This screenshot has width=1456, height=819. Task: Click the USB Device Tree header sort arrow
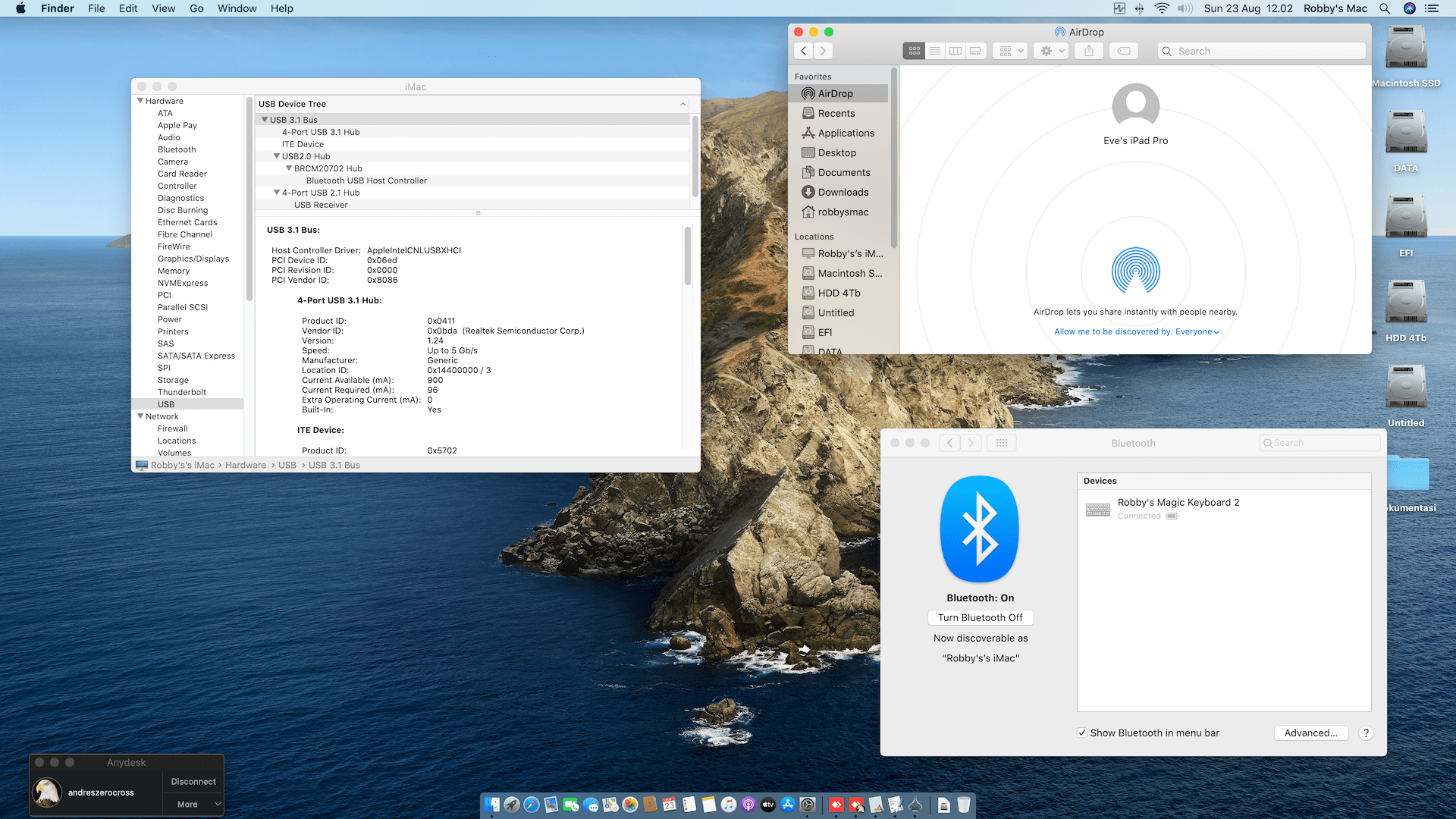click(x=682, y=104)
